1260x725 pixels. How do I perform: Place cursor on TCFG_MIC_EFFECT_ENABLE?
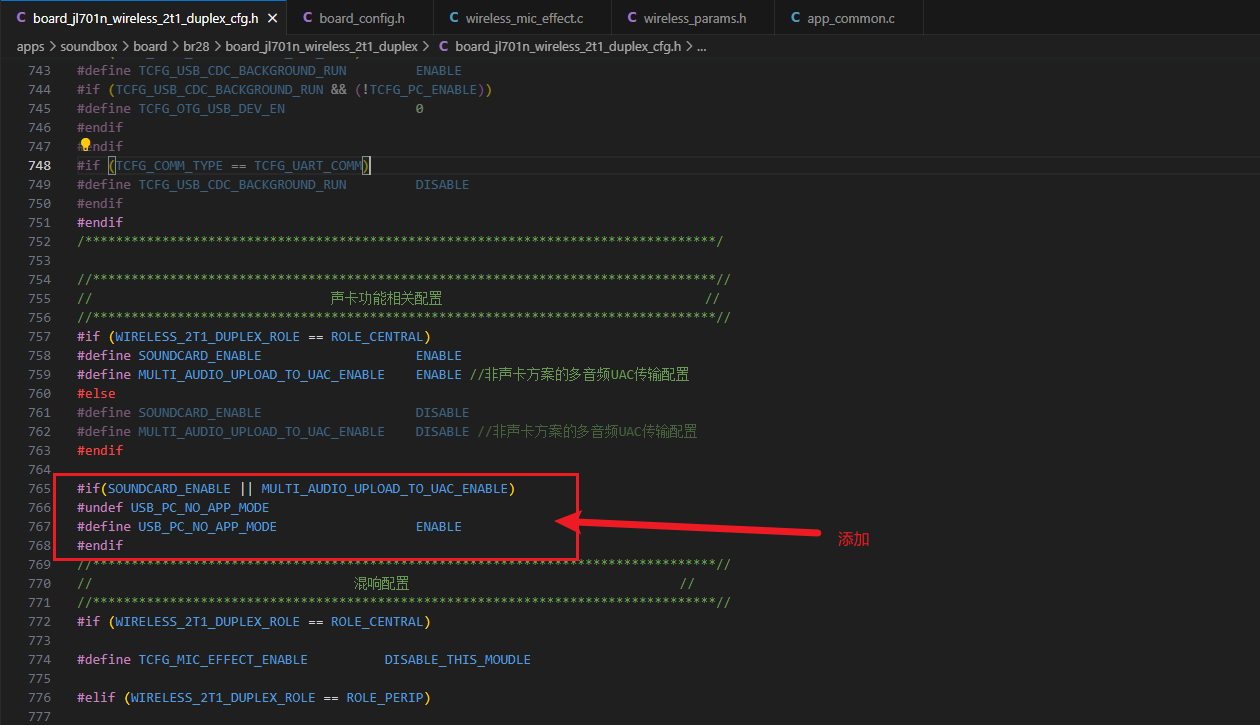(x=223, y=659)
